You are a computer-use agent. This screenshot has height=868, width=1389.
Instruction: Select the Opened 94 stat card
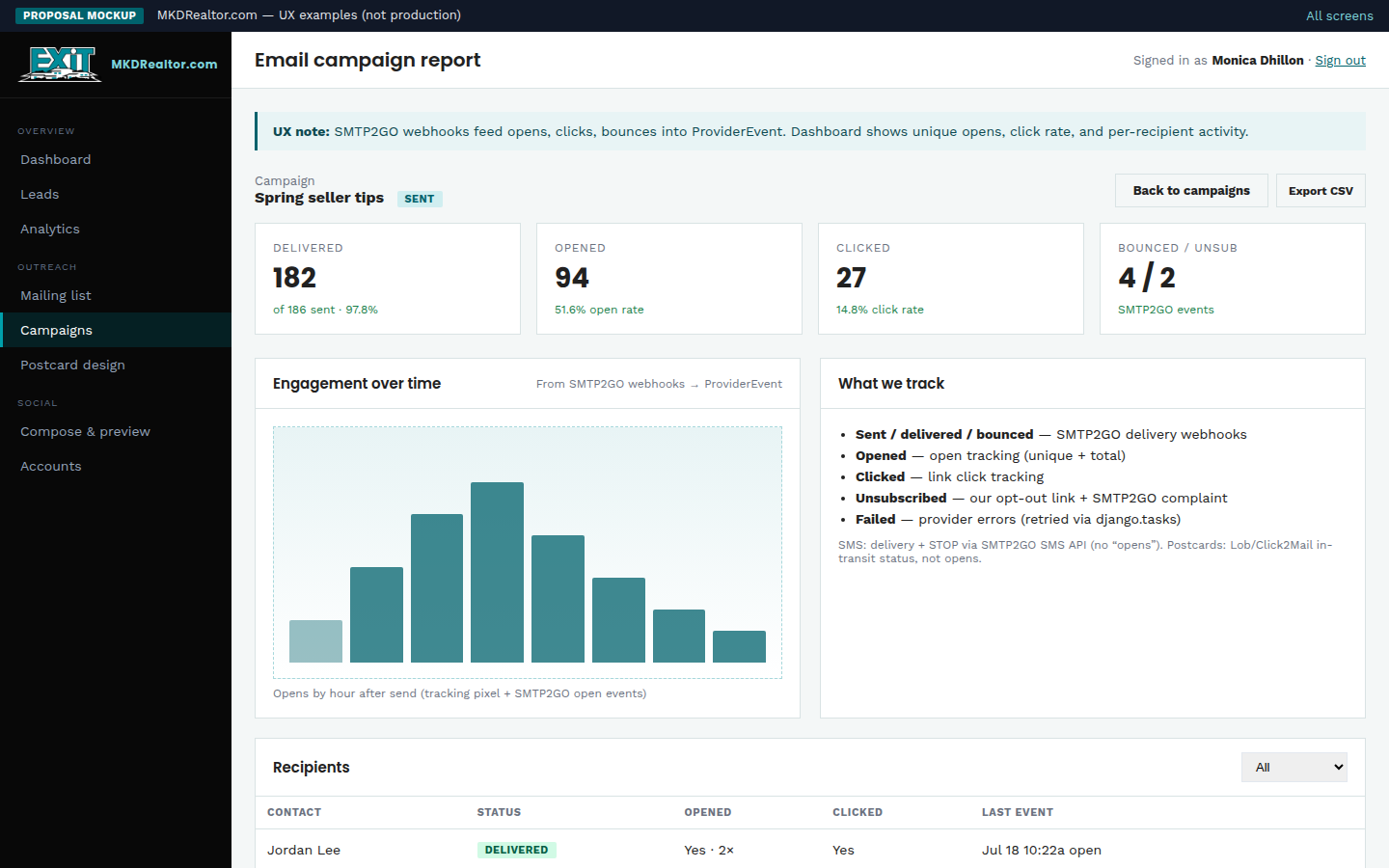(x=669, y=279)
